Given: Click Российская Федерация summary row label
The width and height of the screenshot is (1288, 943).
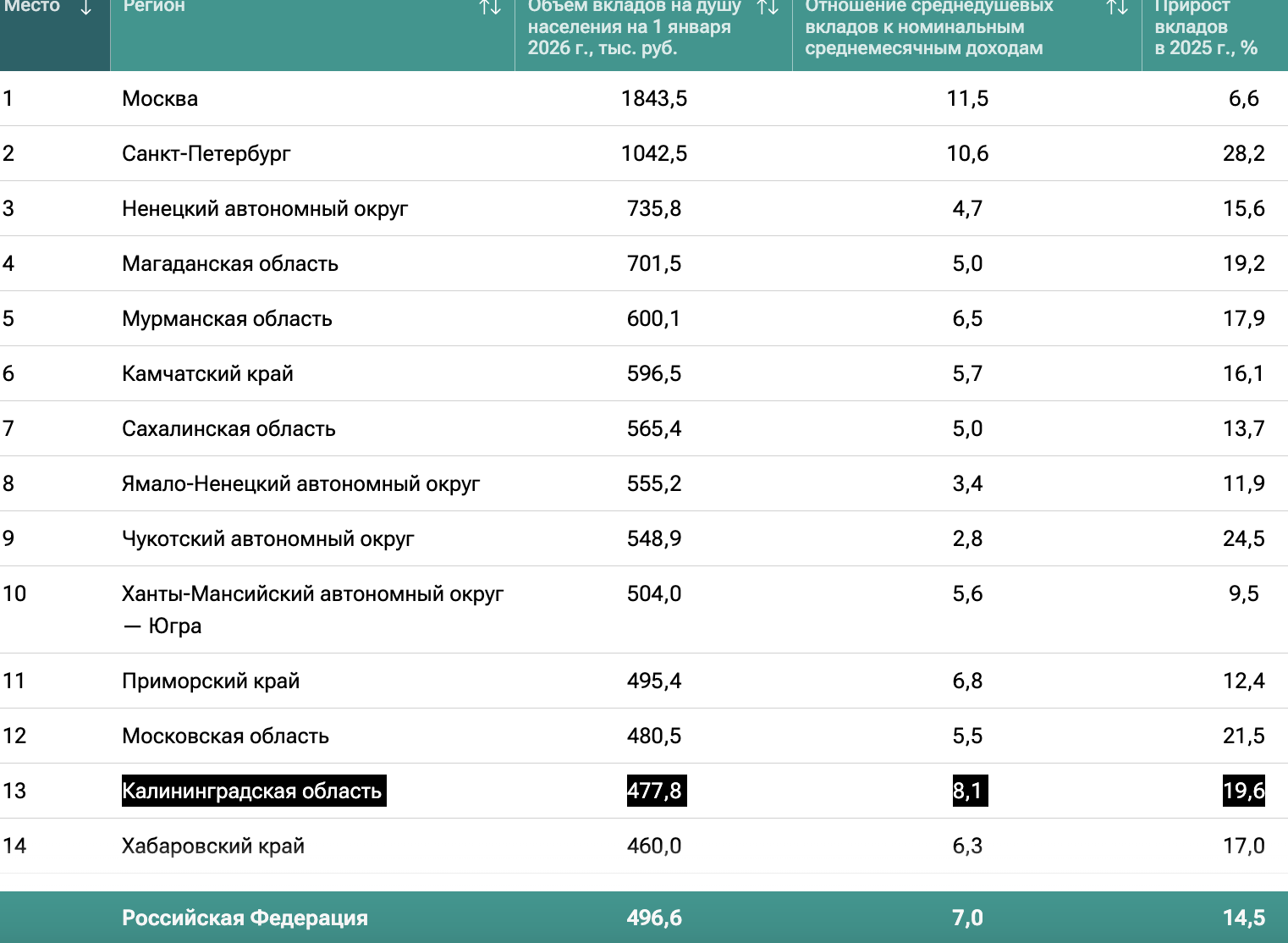Looking at the screenshot, I should coord(245,918).
